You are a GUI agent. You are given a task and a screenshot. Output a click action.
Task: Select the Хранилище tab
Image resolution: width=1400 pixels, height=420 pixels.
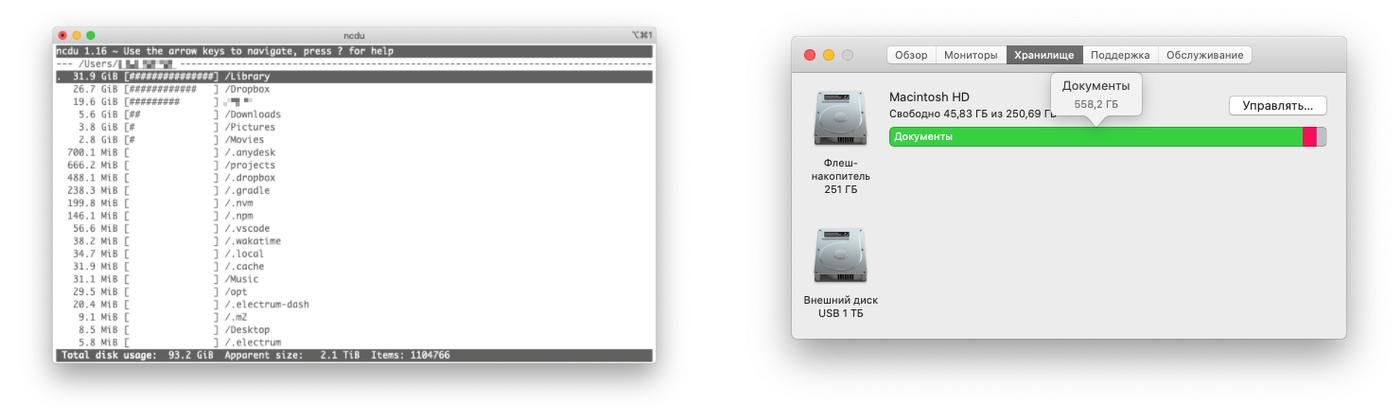click(x=1044, y=55)
